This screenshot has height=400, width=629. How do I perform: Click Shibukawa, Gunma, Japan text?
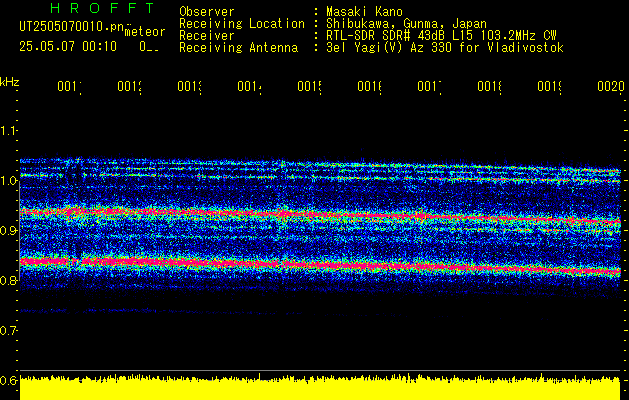click(x=406, y=24)
